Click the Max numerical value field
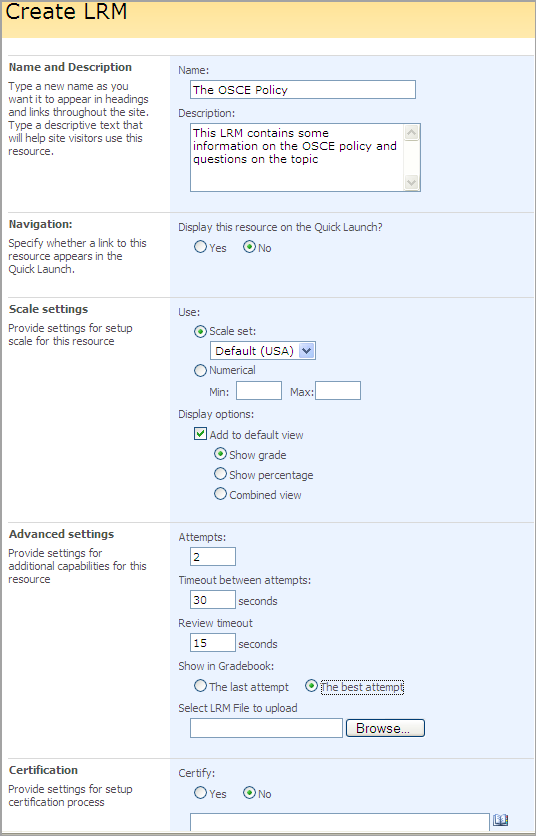 click(x=338, y=391)
